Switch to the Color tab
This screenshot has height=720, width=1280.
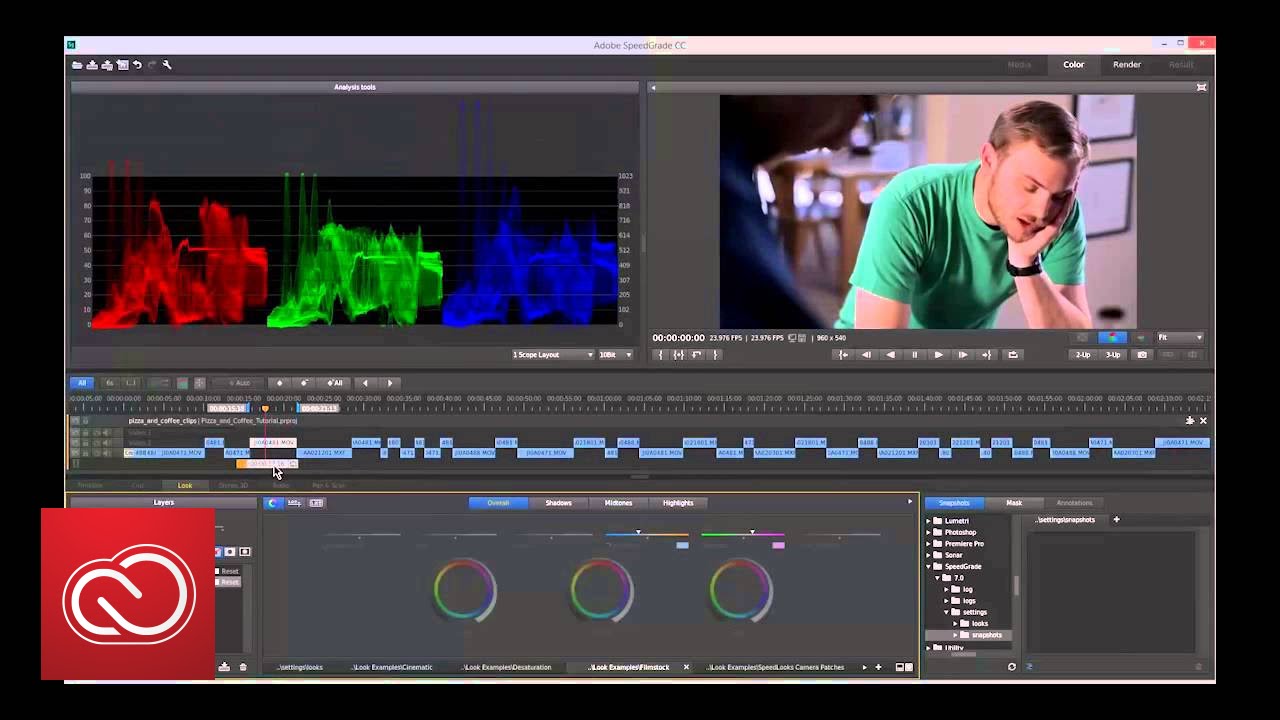[1073, 65]
